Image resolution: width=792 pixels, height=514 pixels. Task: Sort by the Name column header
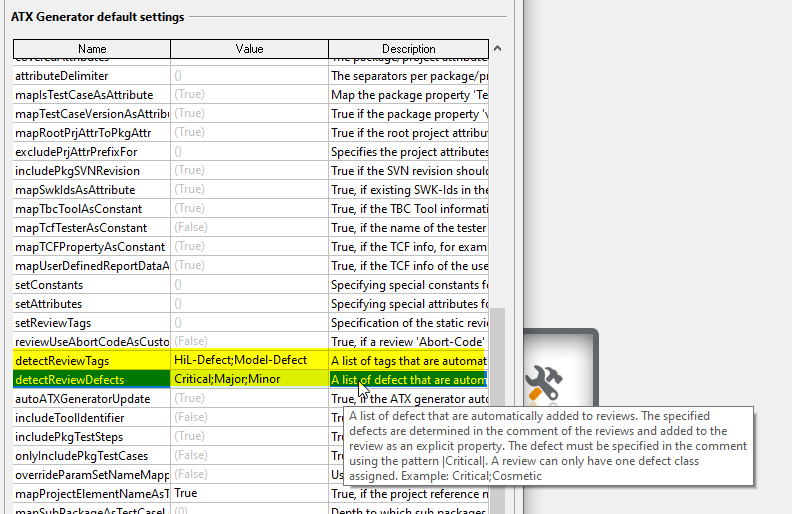(92, 49)
